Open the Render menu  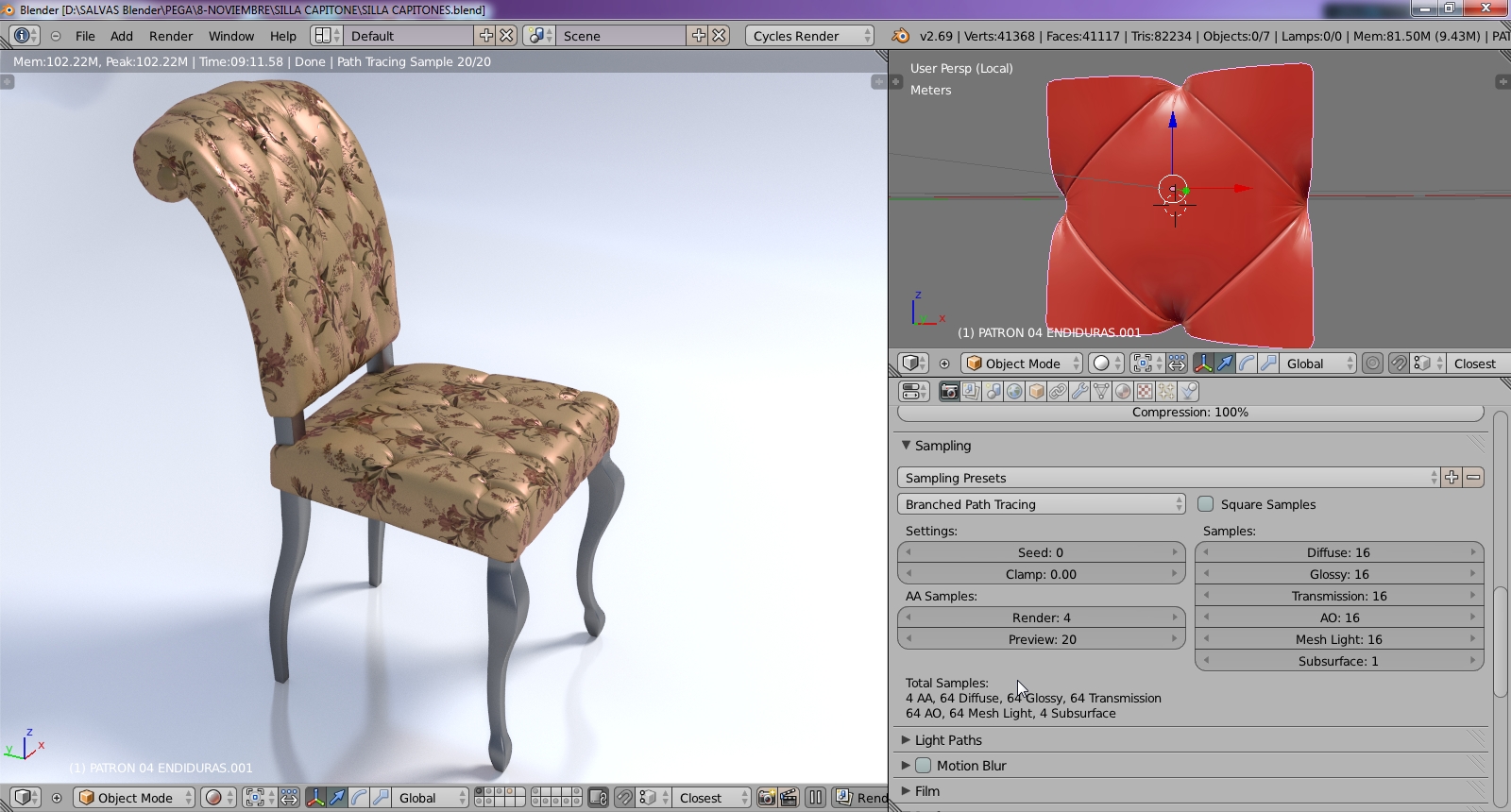pos(171,36)
